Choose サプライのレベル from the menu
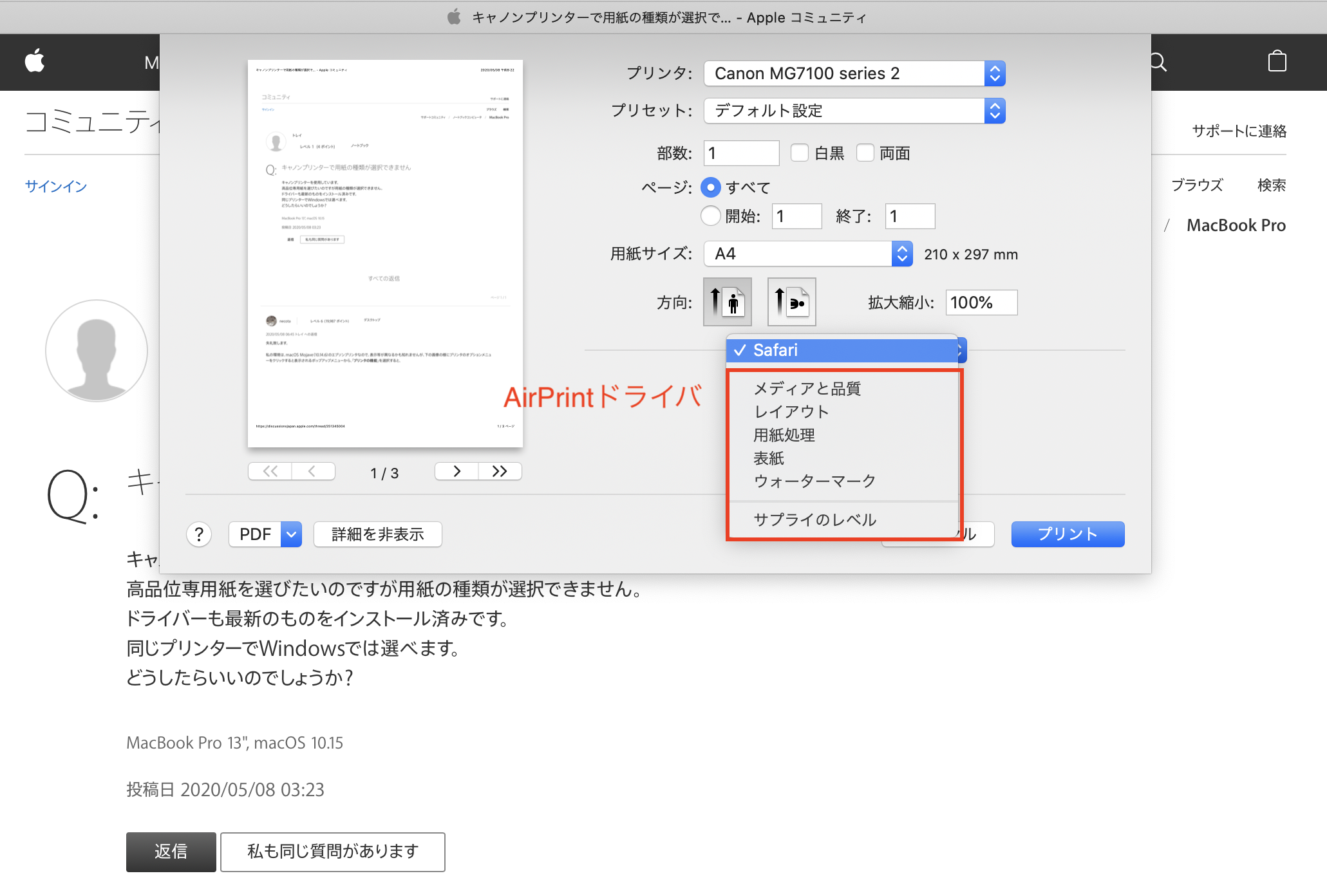1327x896 pixels. click(x=814, y=519)
